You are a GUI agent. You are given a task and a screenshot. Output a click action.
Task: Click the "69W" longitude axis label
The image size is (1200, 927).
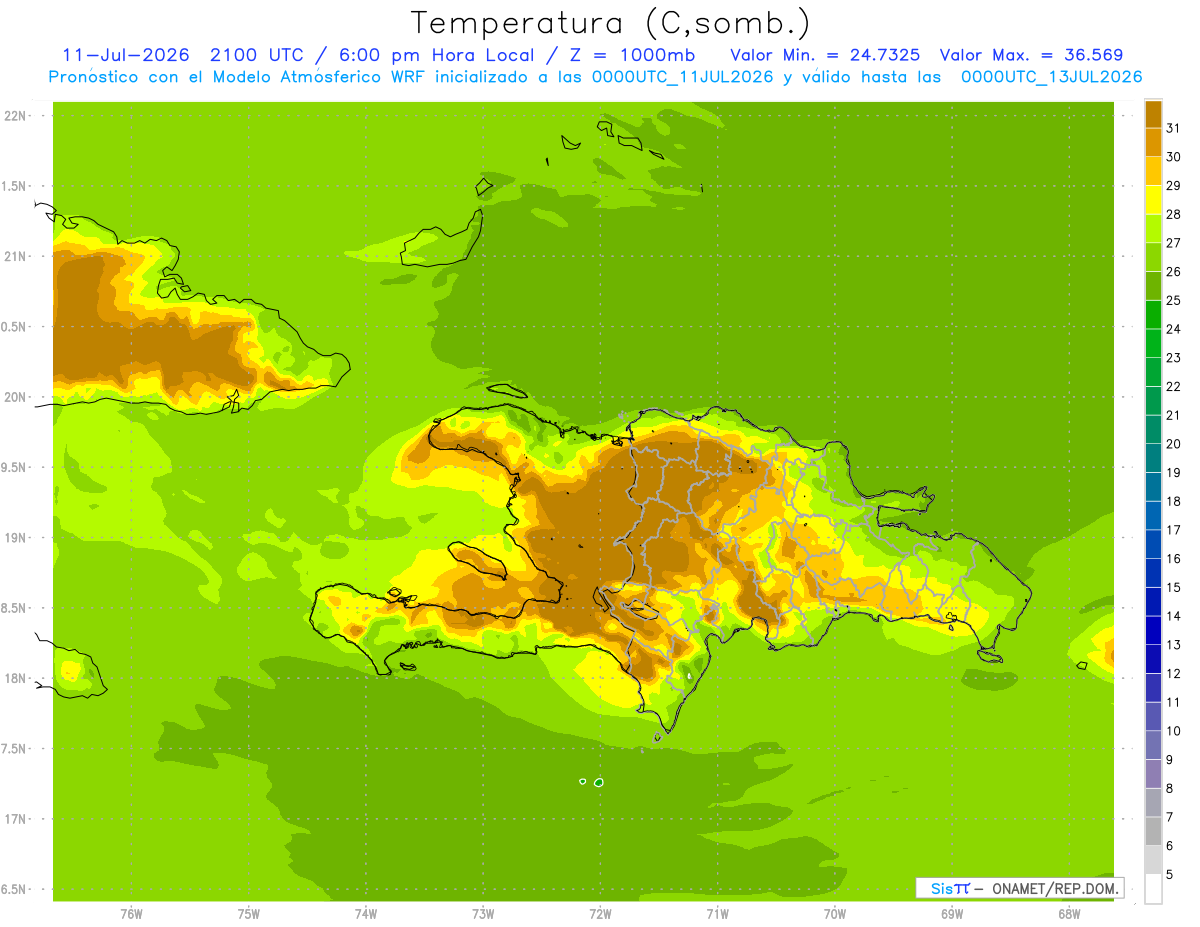coord(952,914)
